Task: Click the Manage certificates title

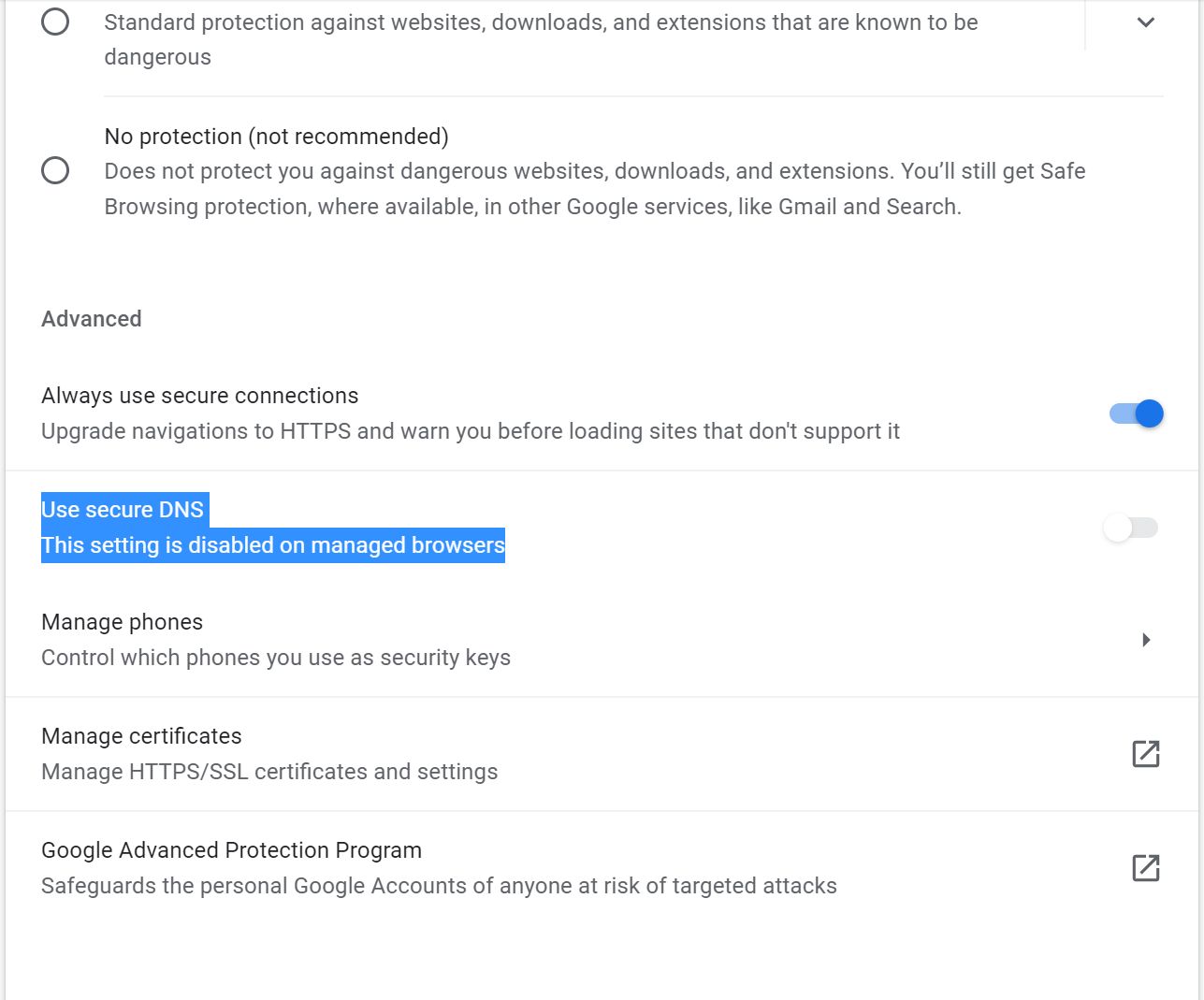Action: coord(141,736)
